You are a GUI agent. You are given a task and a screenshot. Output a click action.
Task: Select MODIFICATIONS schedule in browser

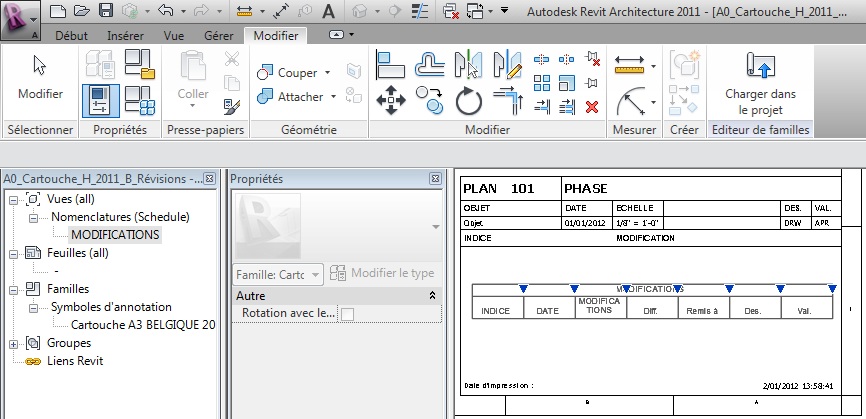[x=115, y=235]
